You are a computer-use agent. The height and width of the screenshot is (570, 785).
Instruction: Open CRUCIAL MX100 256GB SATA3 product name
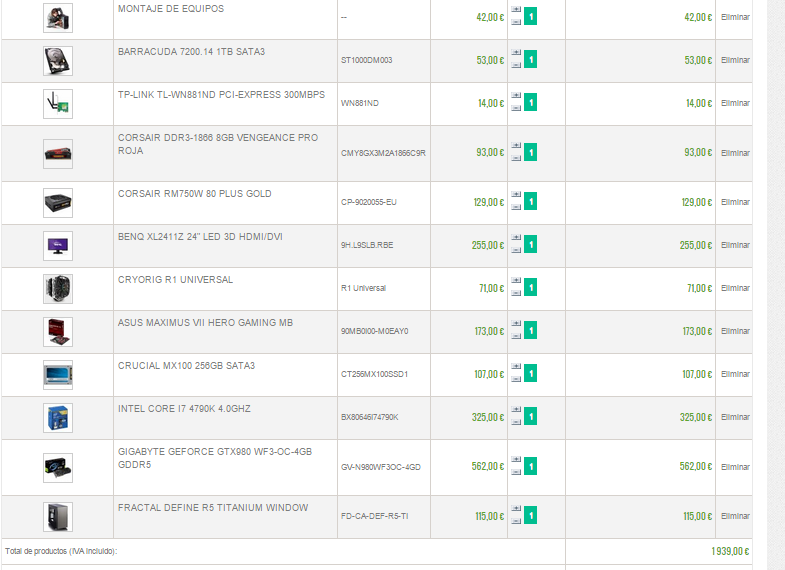[186, 366]
